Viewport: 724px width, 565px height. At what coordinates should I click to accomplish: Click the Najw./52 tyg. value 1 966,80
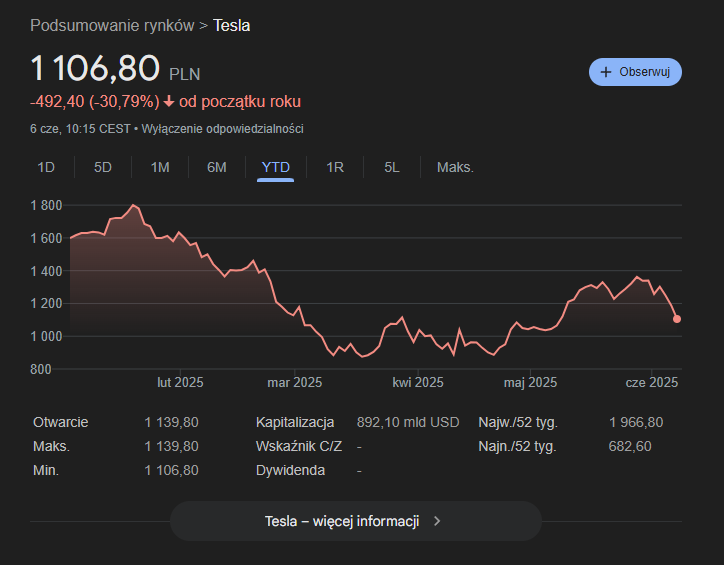coord(635,422)
